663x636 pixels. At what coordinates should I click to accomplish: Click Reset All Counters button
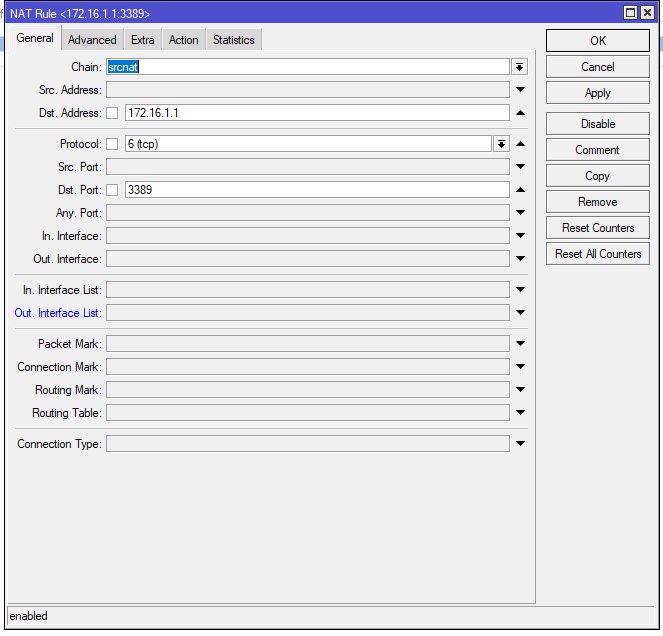tap(597, 254)
